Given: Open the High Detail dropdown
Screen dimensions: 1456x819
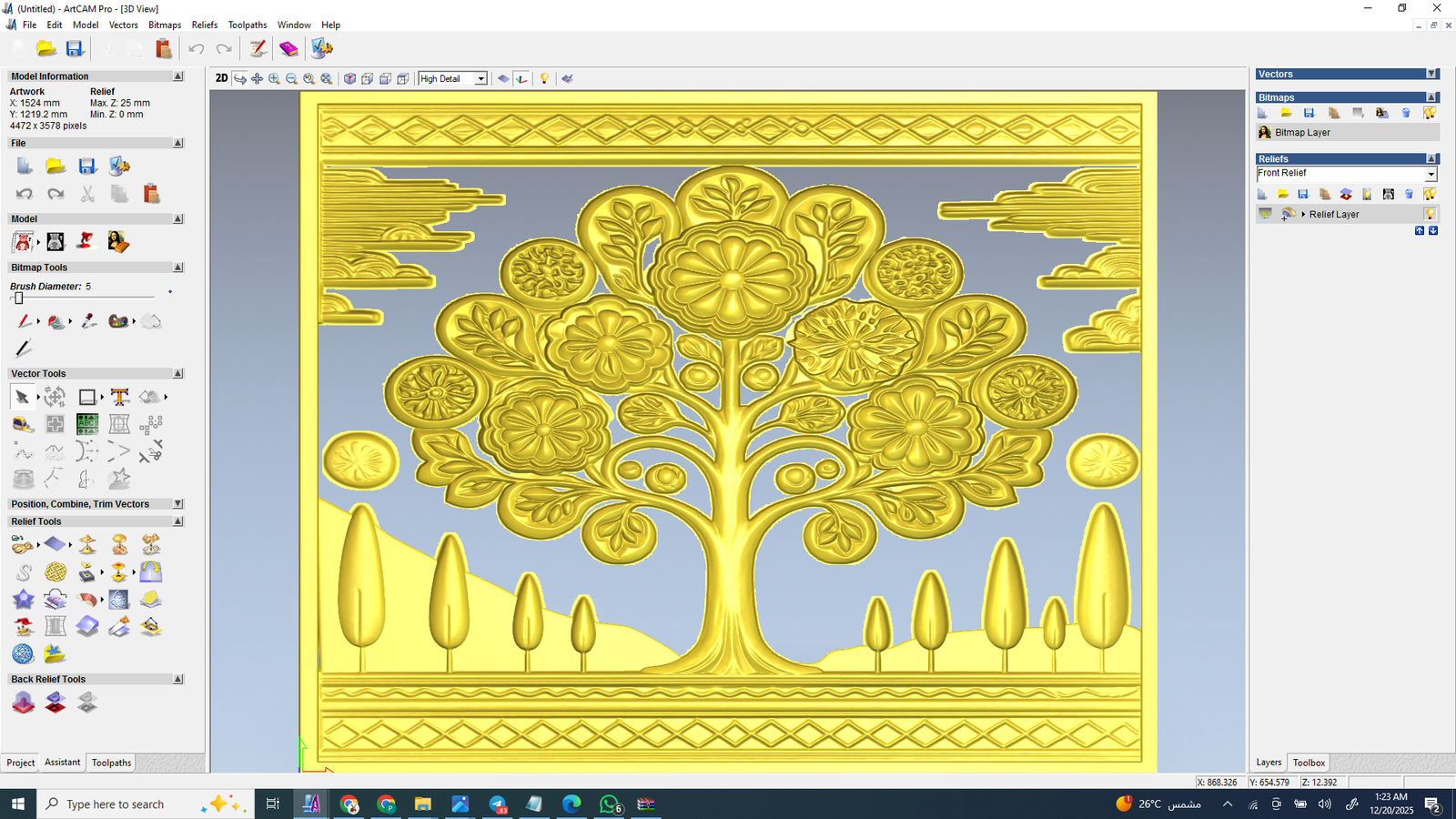Looking at the screenshot, I should pyautogui.click(x=480, y=79).
